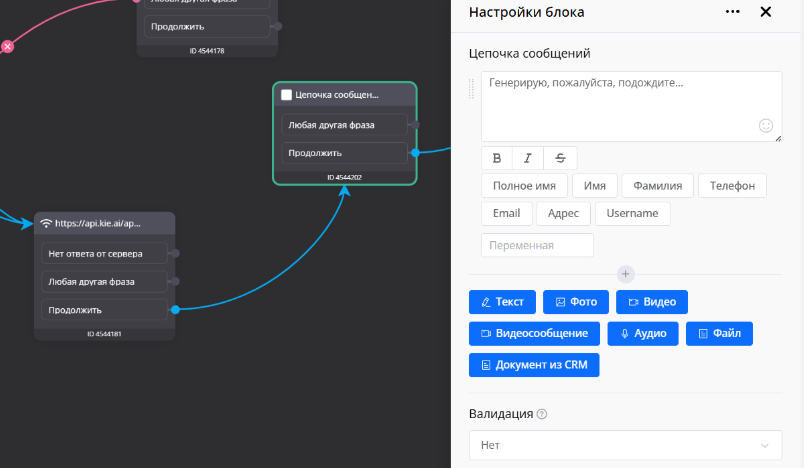Click the pink delete connection cross
The width and height of the screenshot is (804, 468).
(7, 46)
